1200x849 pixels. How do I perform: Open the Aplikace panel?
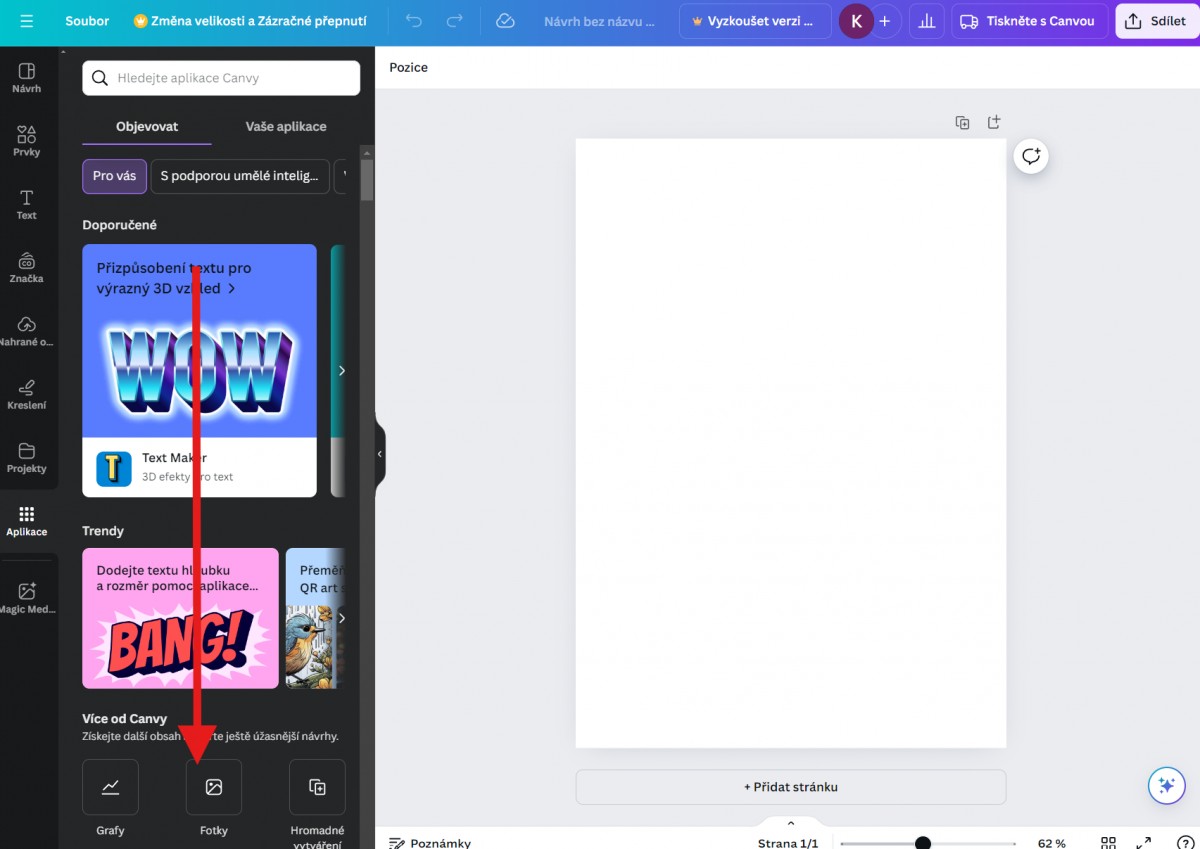(x=27, y=521)
